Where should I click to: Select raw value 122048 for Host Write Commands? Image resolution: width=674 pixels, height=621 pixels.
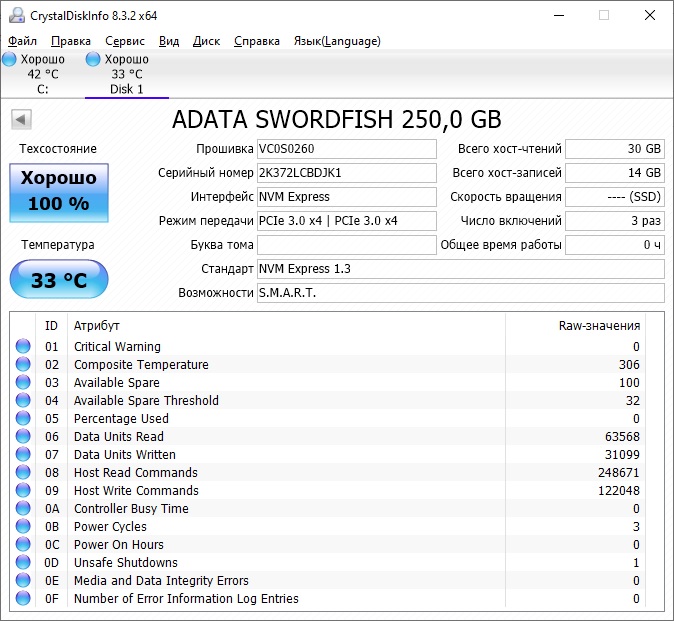point(619,491)
